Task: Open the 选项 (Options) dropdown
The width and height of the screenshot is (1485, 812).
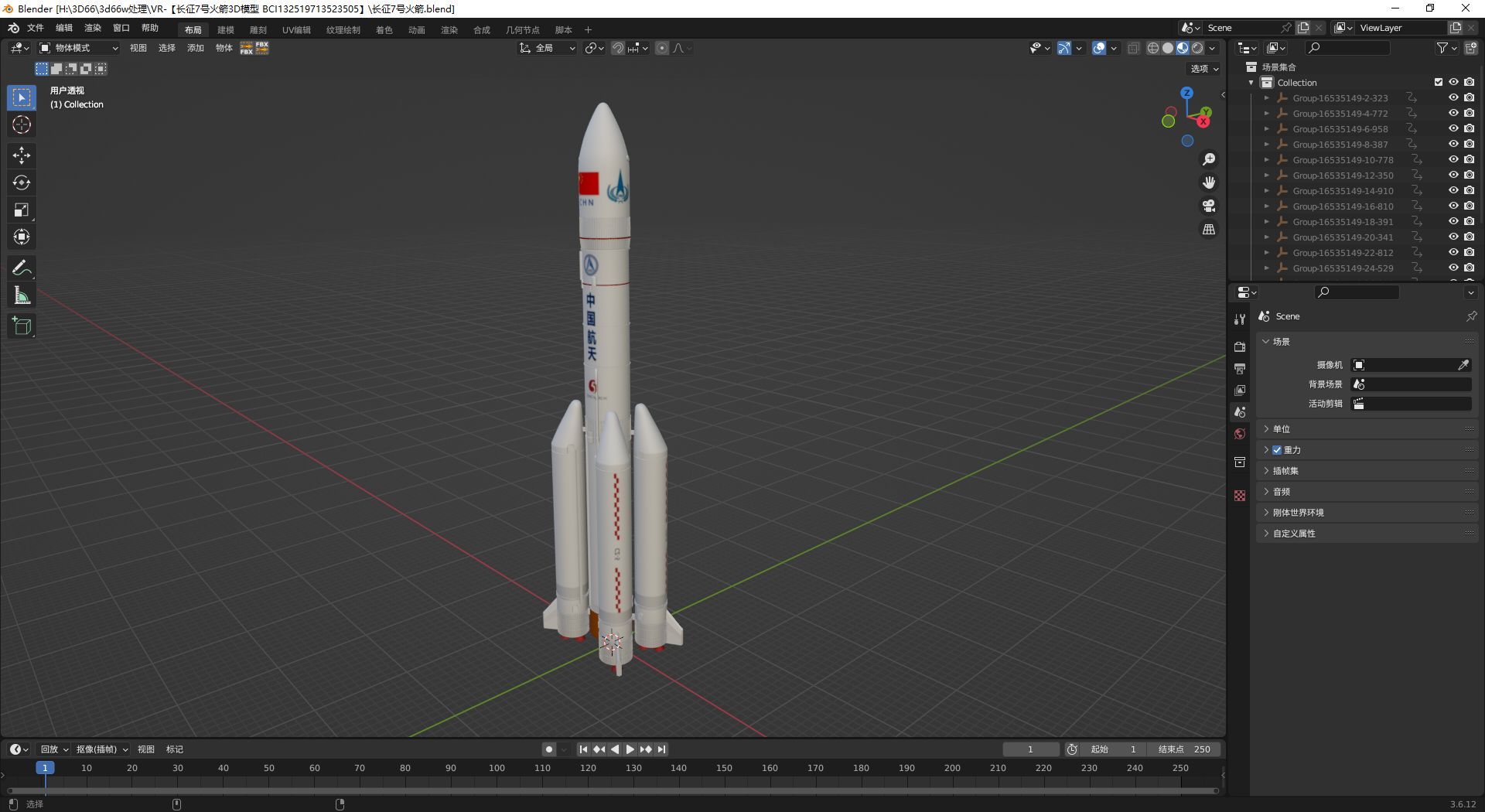Action: [1204, 69]
